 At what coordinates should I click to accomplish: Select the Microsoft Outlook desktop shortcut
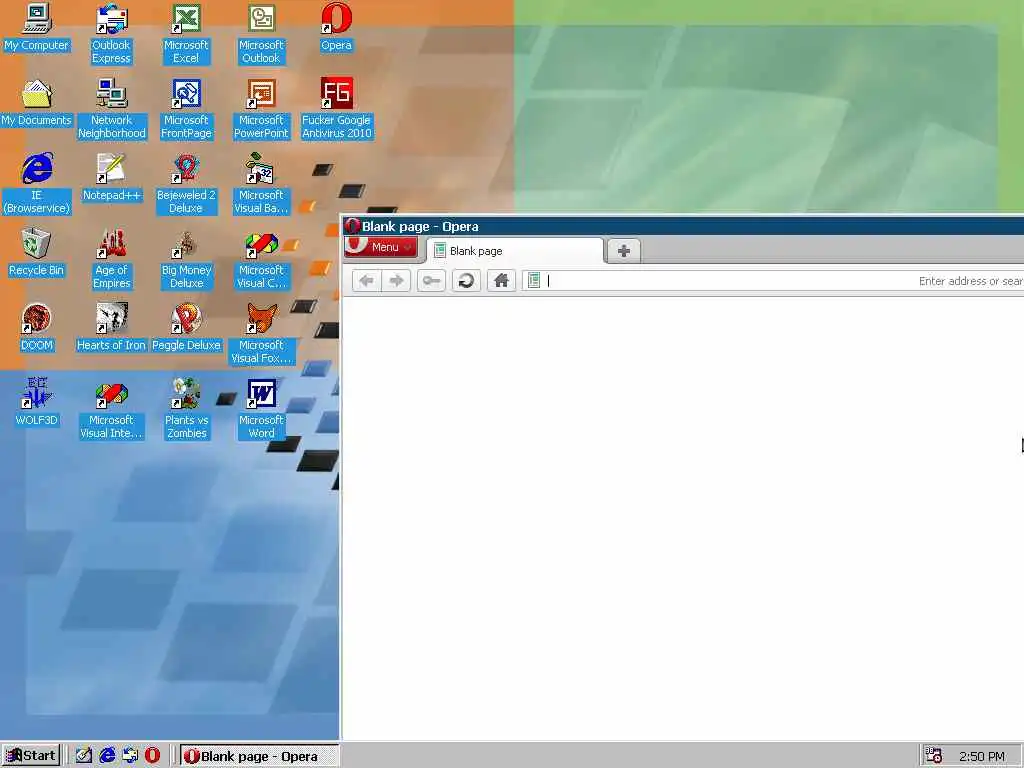point(261,34)
